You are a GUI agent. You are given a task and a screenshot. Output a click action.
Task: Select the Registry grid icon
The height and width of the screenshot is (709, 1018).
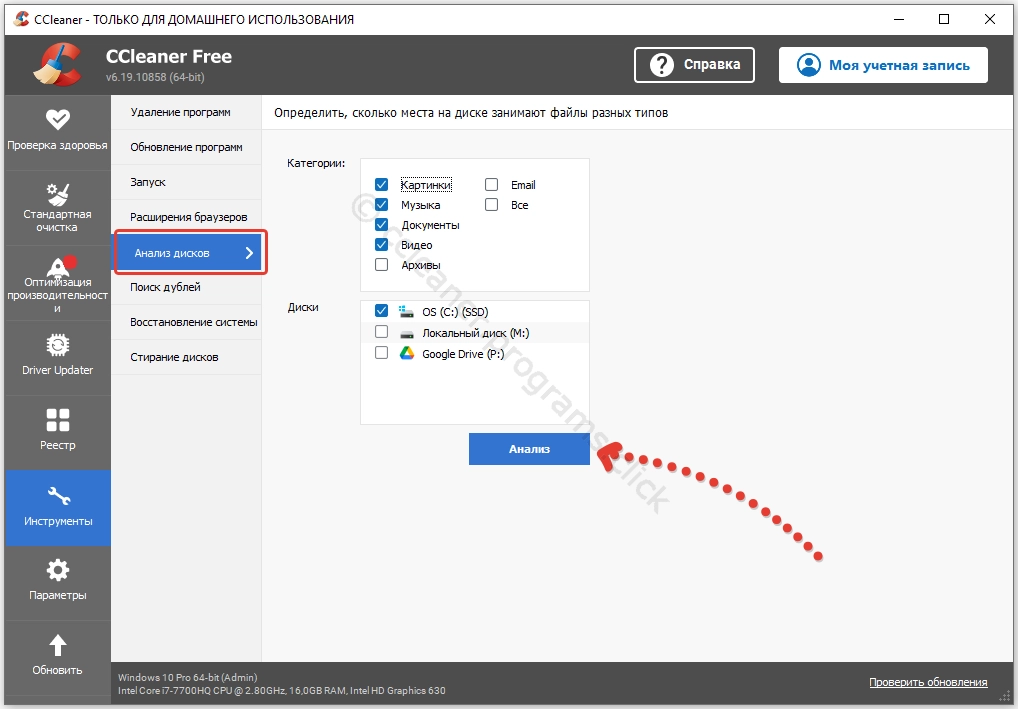click(57, 420)
